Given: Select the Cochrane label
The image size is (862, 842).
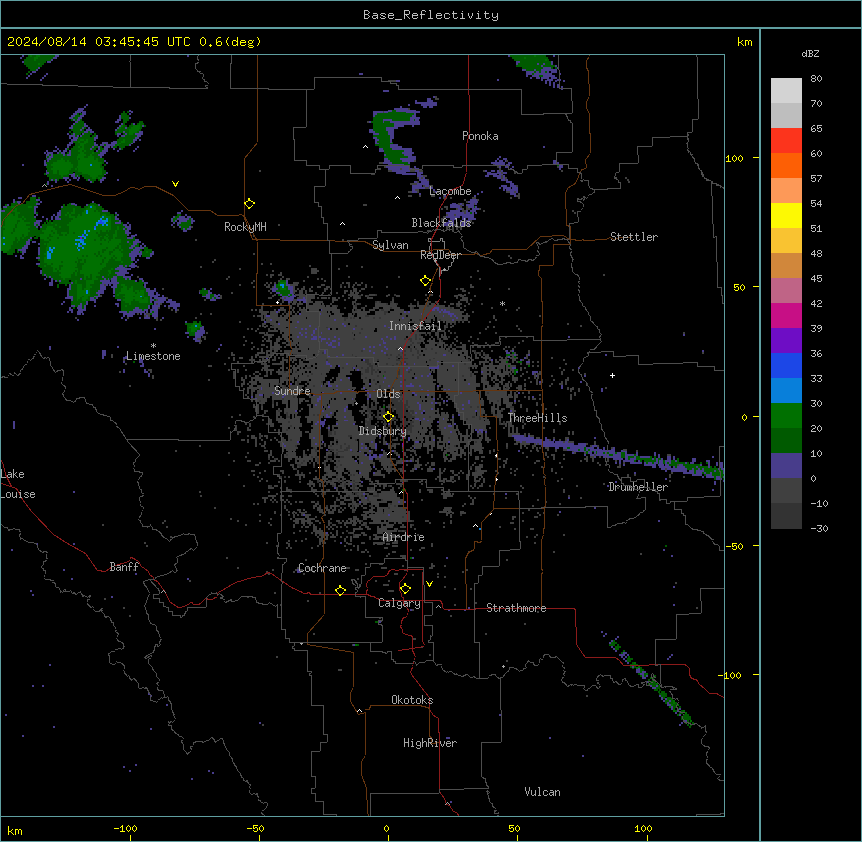Looking at the screenshot, I should point(322,568).
